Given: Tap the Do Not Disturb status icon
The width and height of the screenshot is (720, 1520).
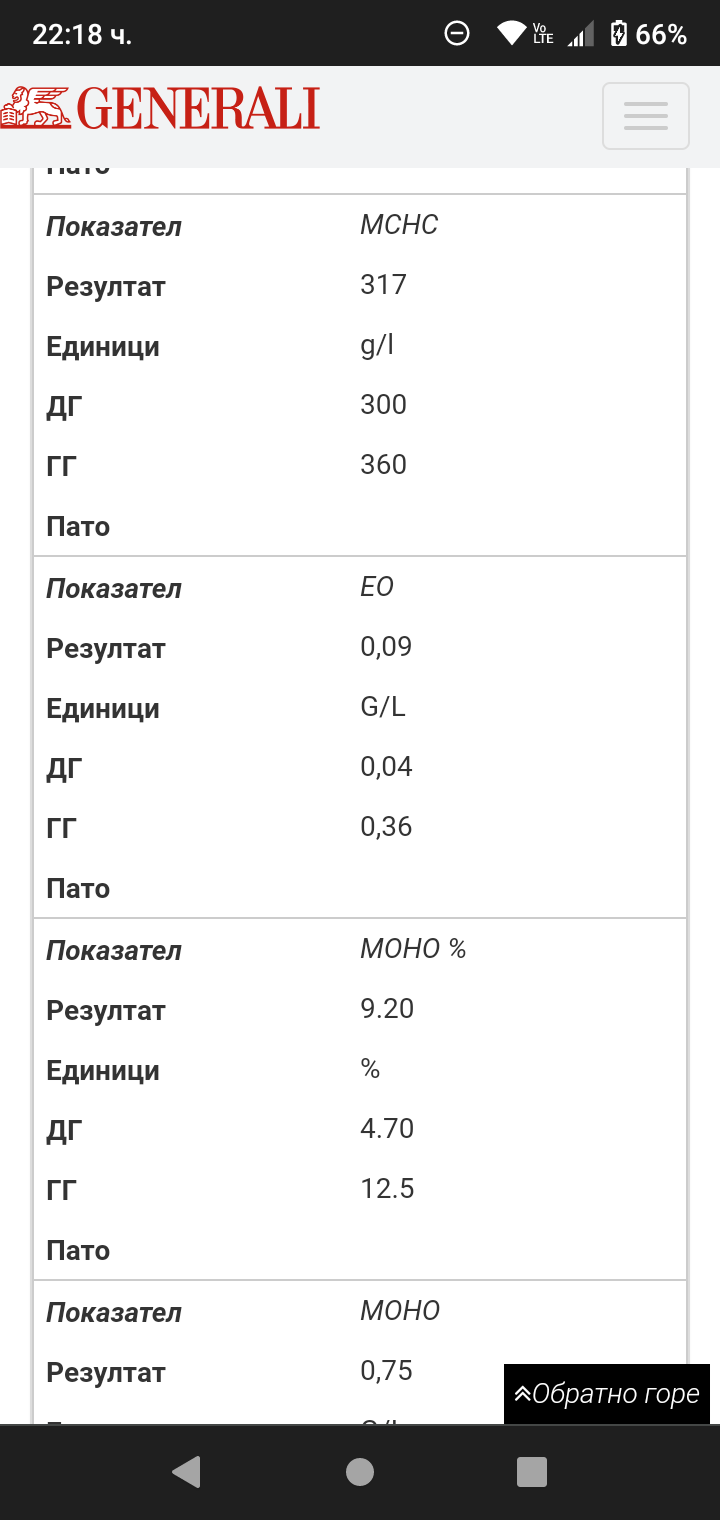Looking at the screenshot, I should (456, 34).
